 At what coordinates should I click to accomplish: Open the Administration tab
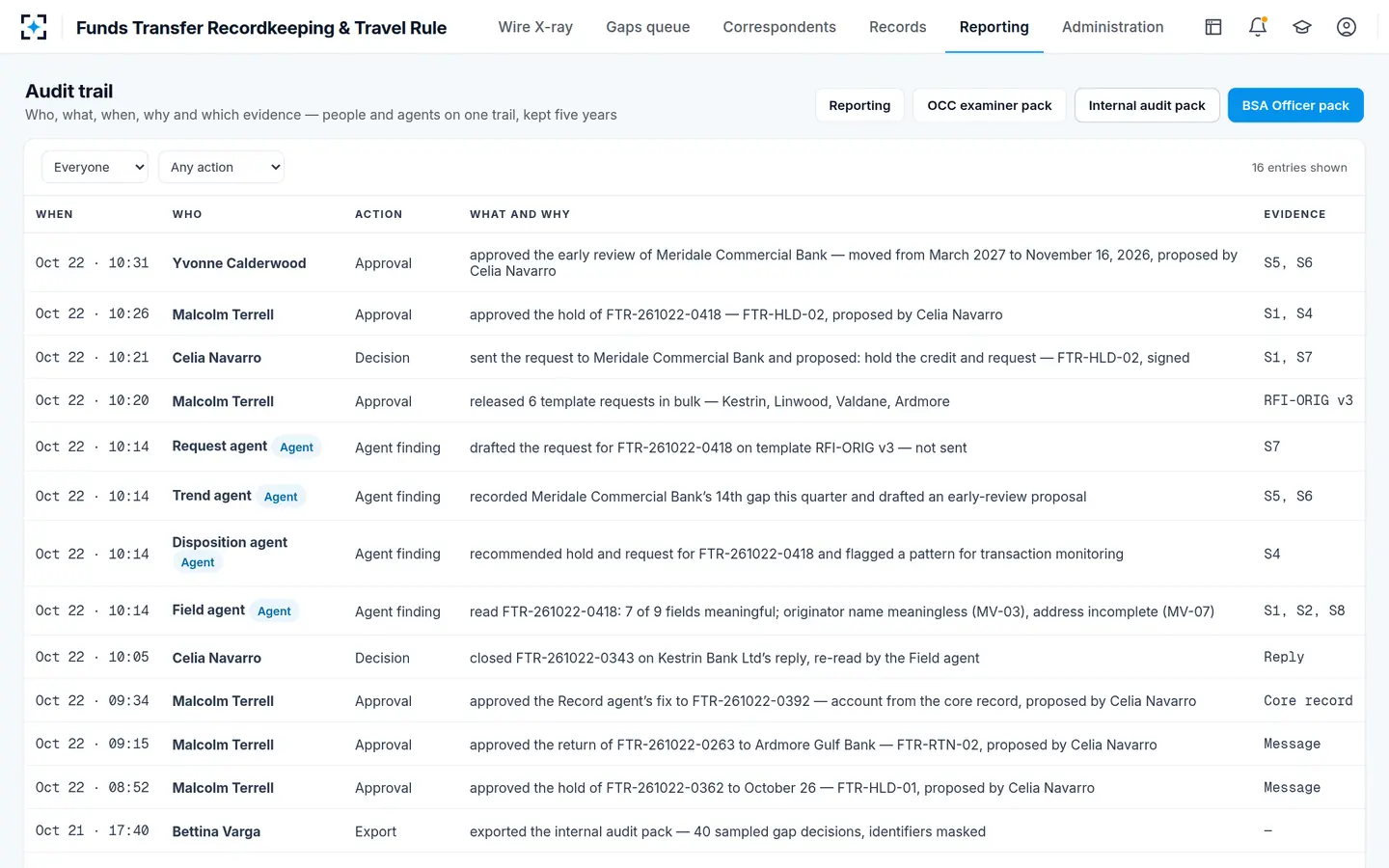[x=1112, y=27]
